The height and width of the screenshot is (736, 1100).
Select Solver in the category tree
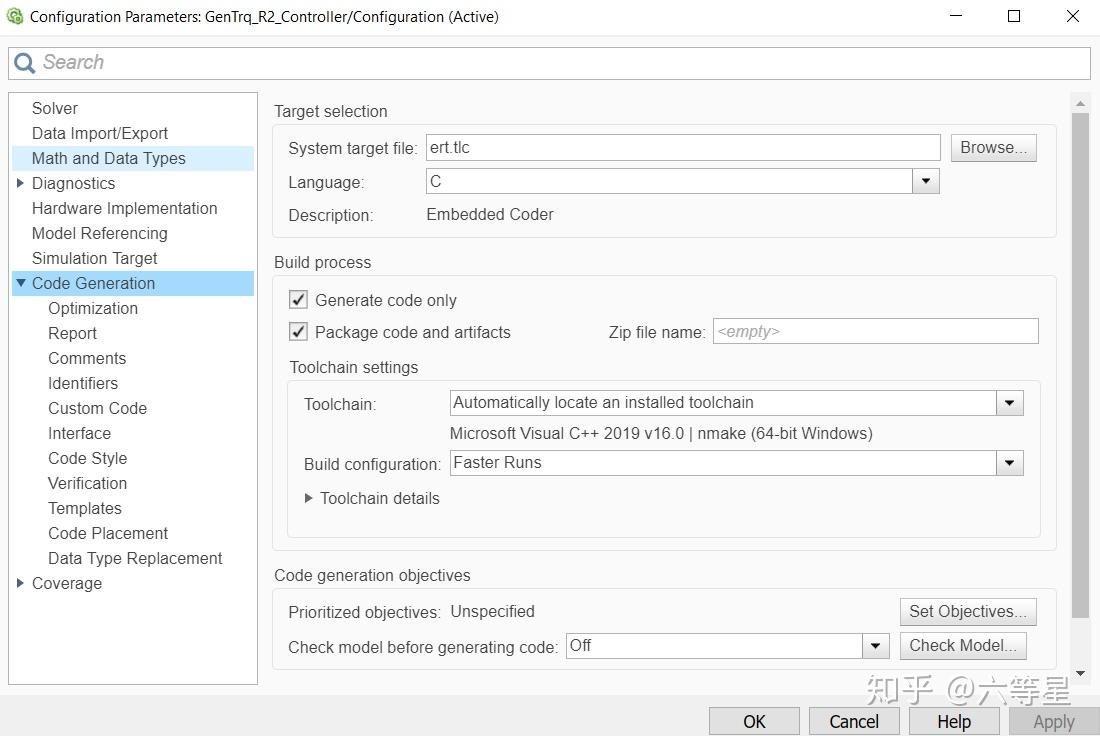[55, 108]
